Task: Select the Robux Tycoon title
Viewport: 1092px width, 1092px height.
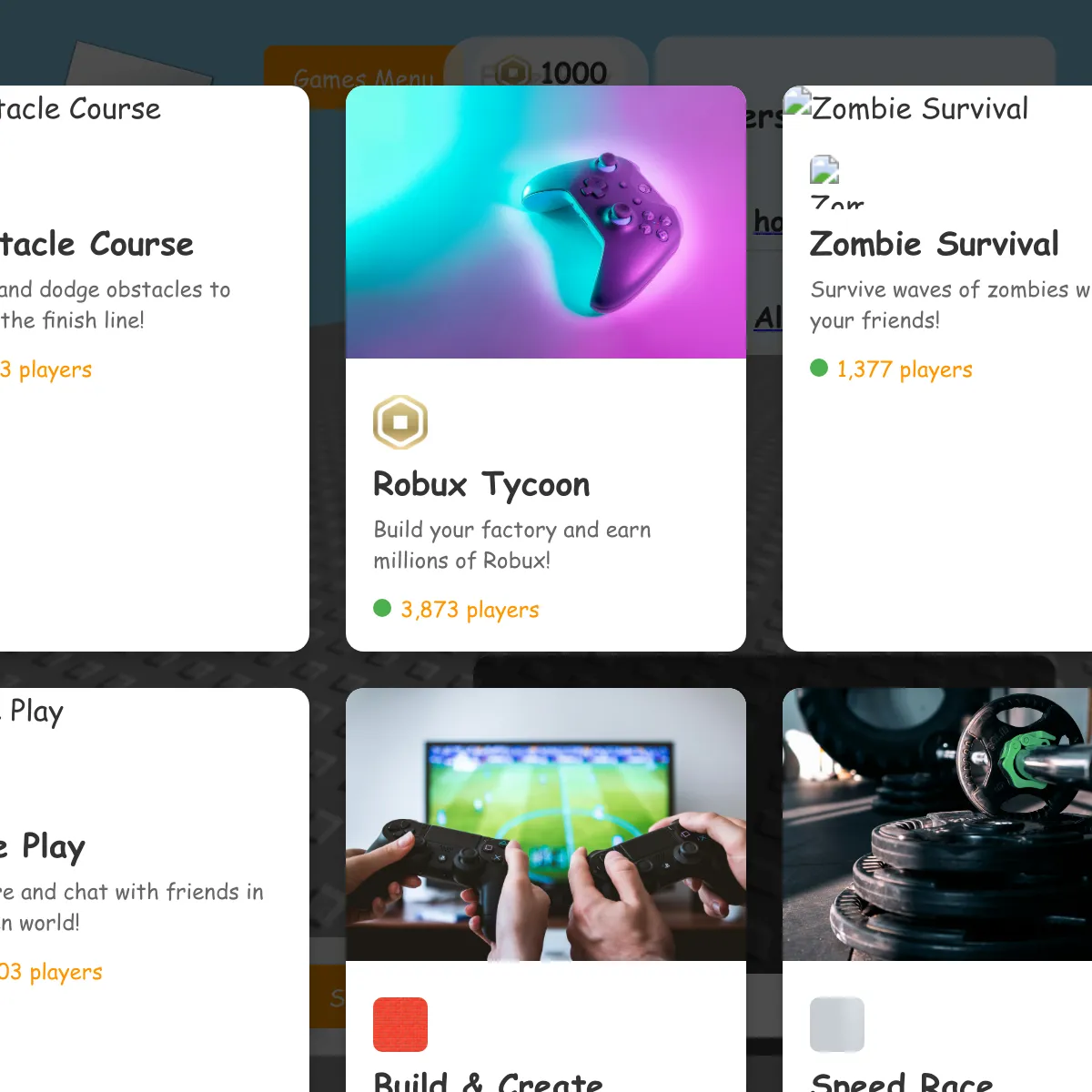Action: [x=481, y=485]
